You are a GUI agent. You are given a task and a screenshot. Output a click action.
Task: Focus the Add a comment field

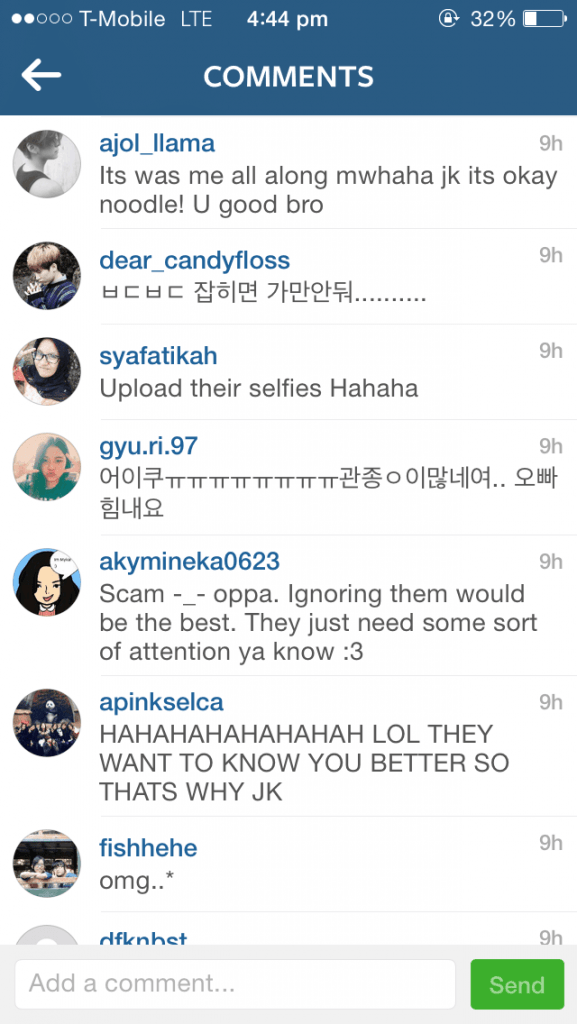coord(235,984)
